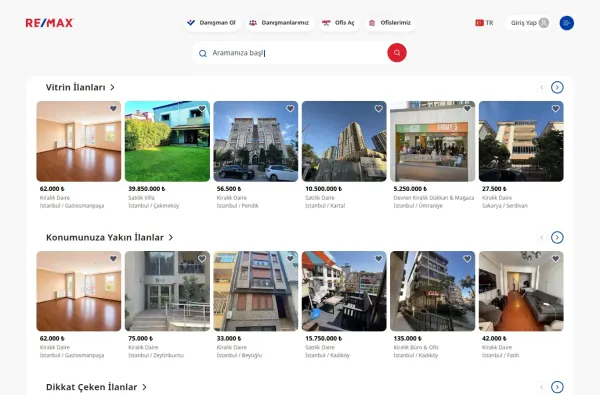This screenshot has height=395, width=600.
Task: Open the Beyoğlu building photo
Action: (x=256, y=291)
